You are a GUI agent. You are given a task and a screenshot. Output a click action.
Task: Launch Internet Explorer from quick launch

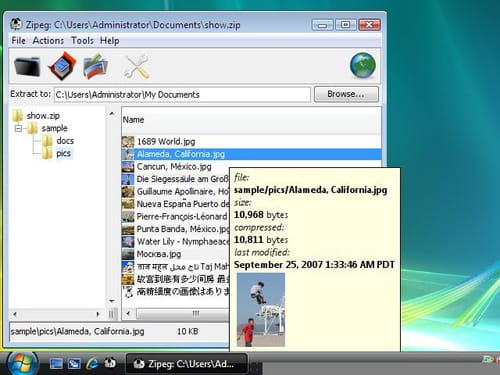(92, 363)
